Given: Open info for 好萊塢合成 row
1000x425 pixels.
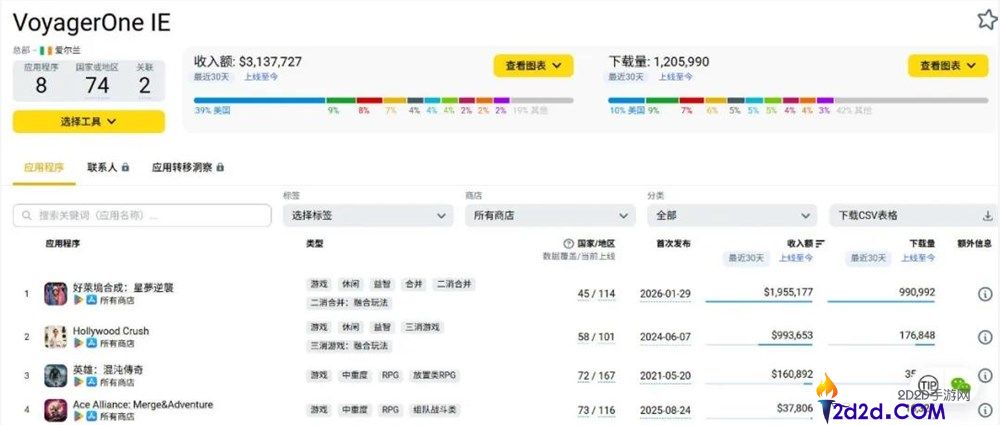Looking at the screenshot, I should pos(985,294).
